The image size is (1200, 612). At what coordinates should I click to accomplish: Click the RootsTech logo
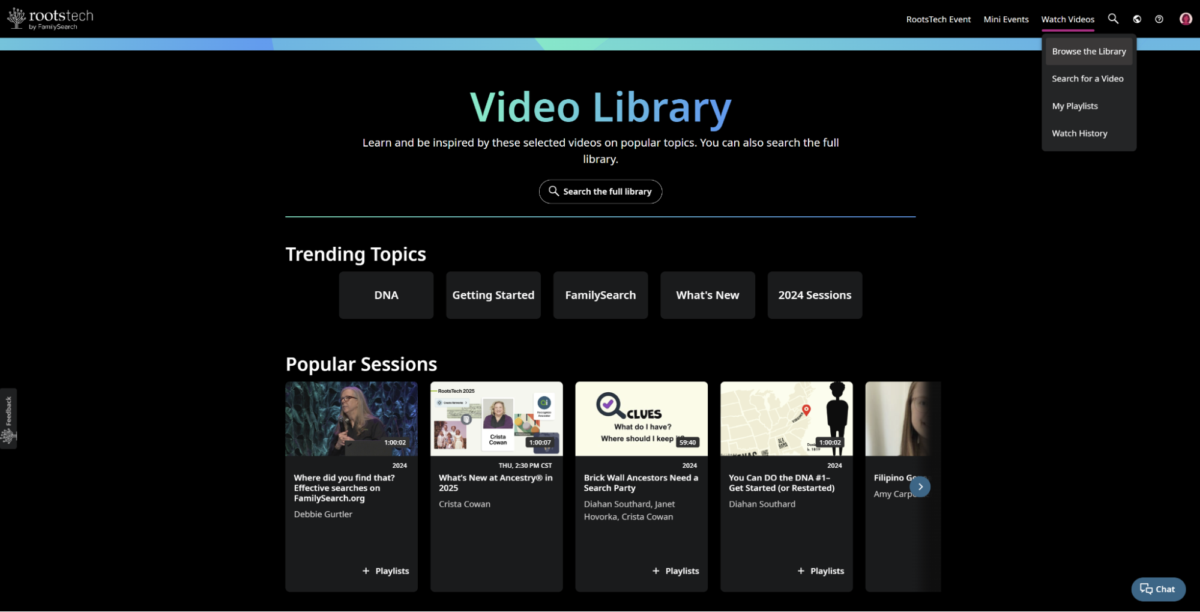pyautogui.click(x=49, y=17)
